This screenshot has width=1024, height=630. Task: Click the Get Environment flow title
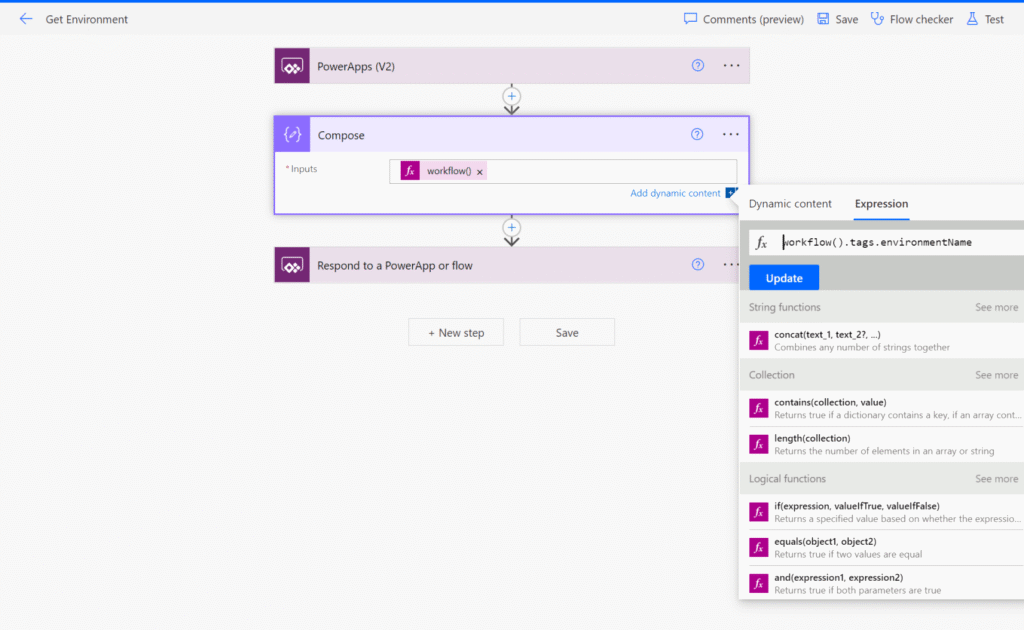point(86,19)
